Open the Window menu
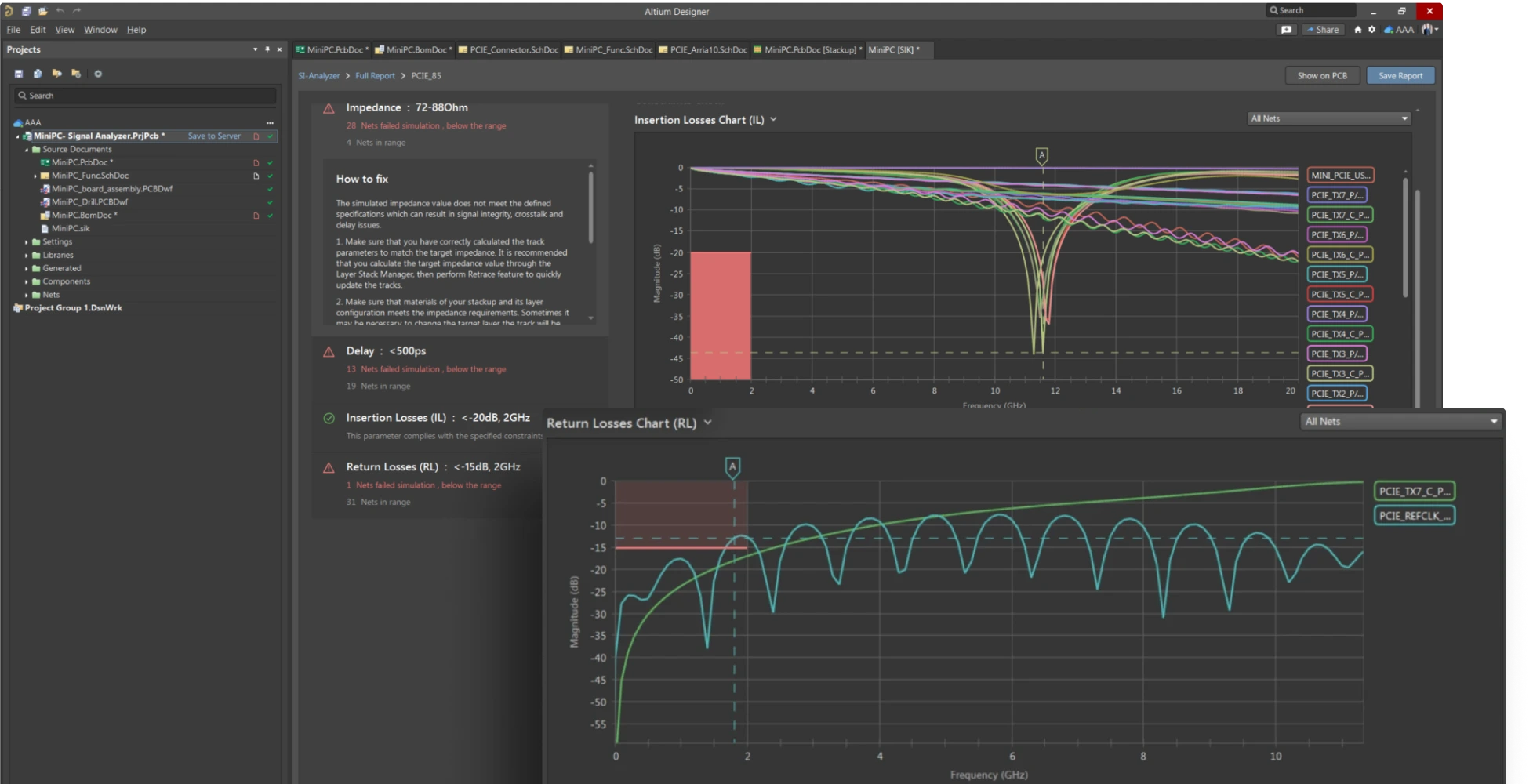1533x784 pixels. coord(100,30)
